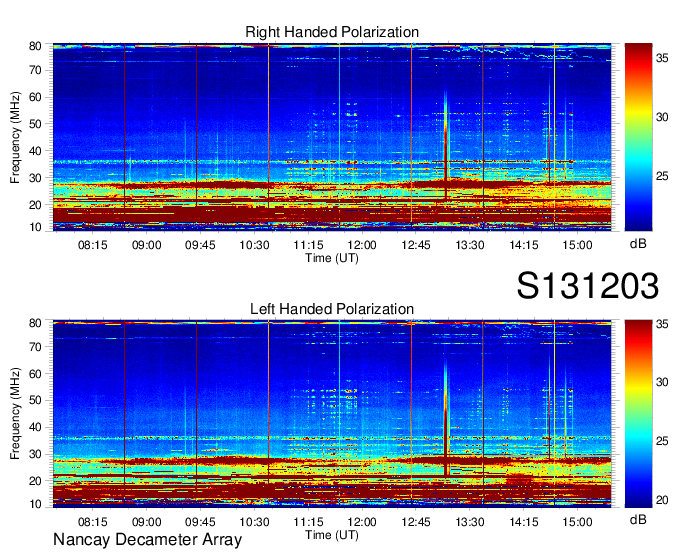Viewport: 680px width, 552px height.
Task: Click the 13:30 time tick under Left Handed plot
Action: pos(470,522)
